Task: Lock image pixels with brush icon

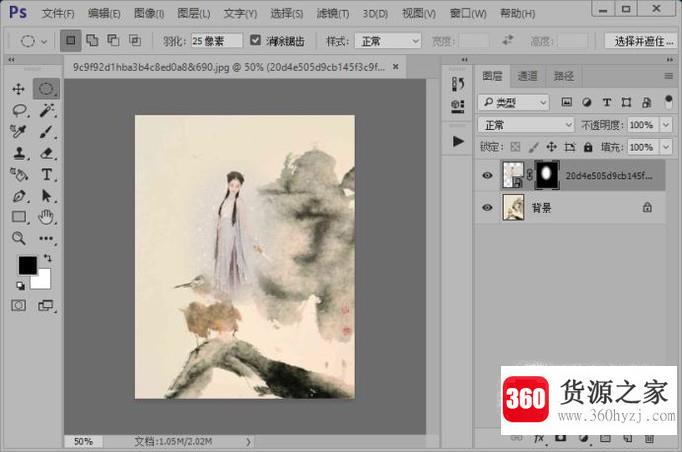Action: [534, 147]
